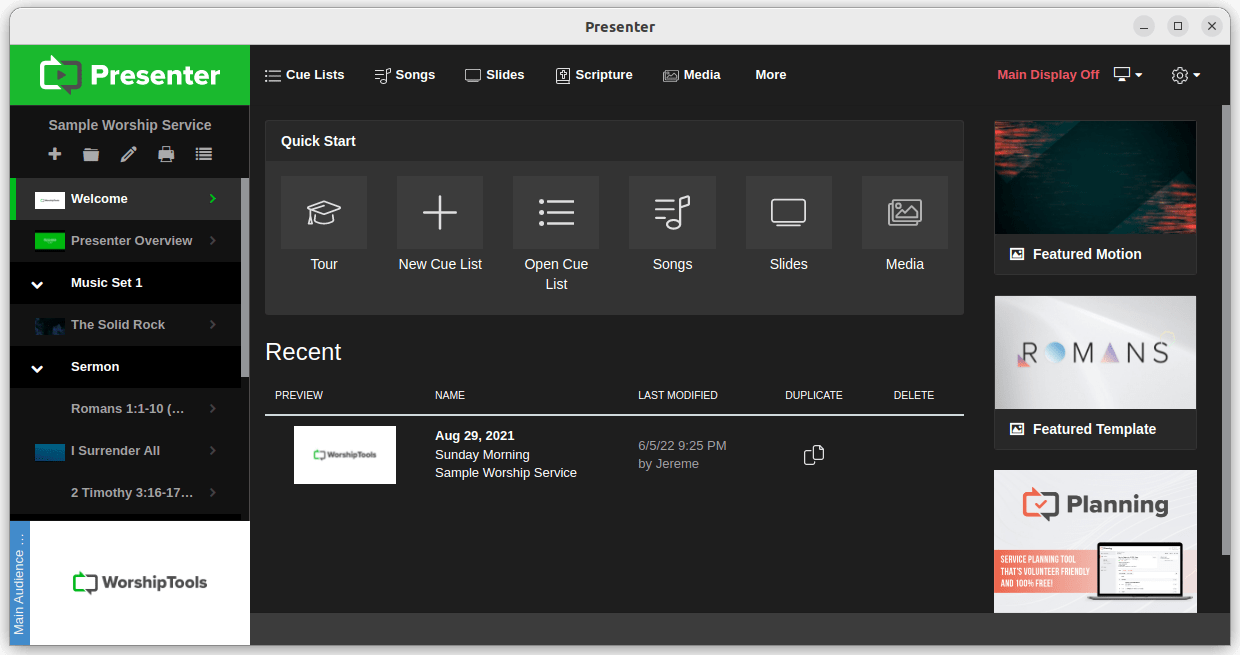Launch the Tour from Quick Start
The height and width of the screenshot is (655, 1240).
click(x=324, y=225)
